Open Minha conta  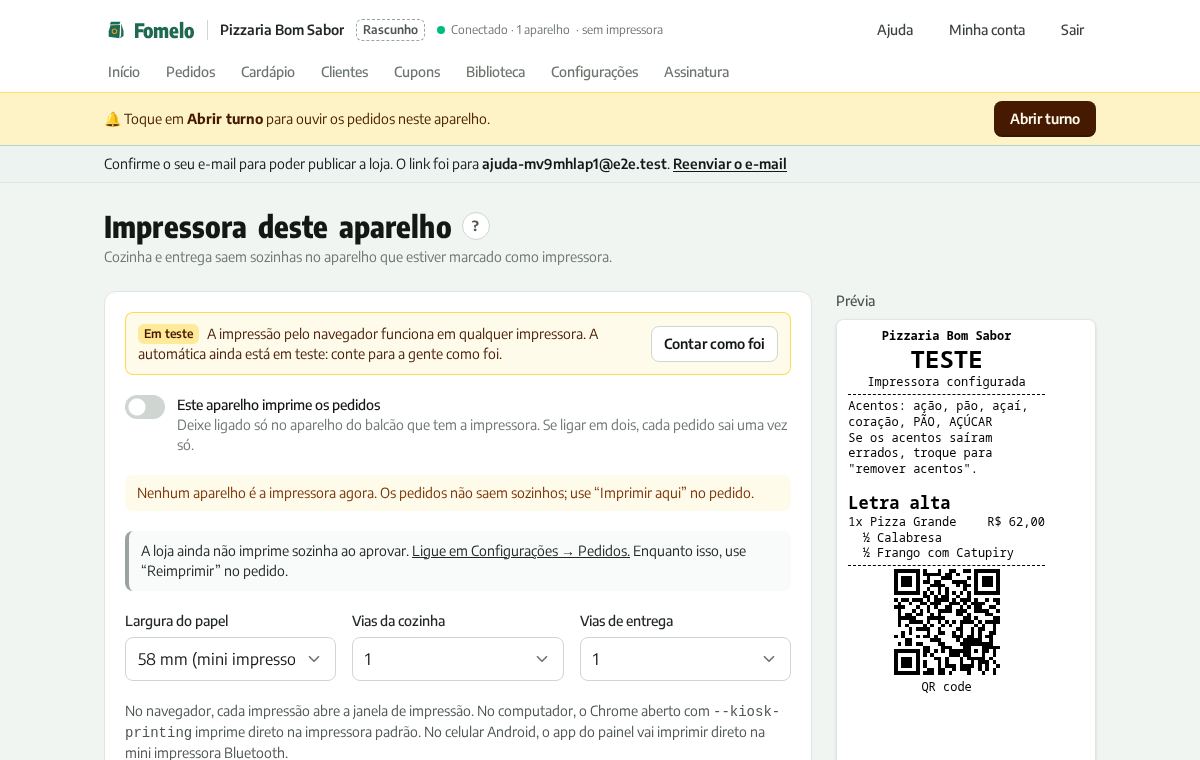[987, 30]
